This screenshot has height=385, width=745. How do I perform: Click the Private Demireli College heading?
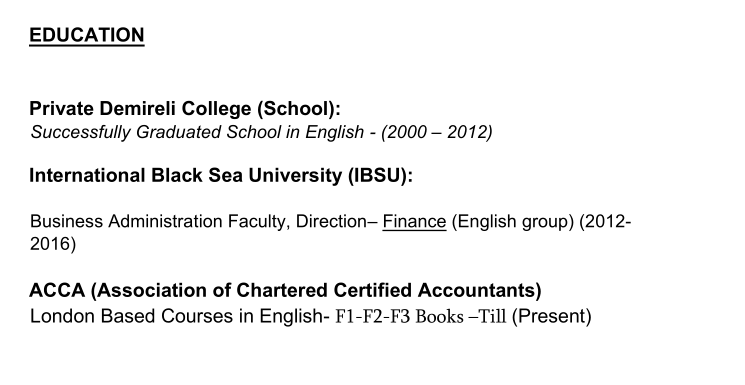point(185,109)
